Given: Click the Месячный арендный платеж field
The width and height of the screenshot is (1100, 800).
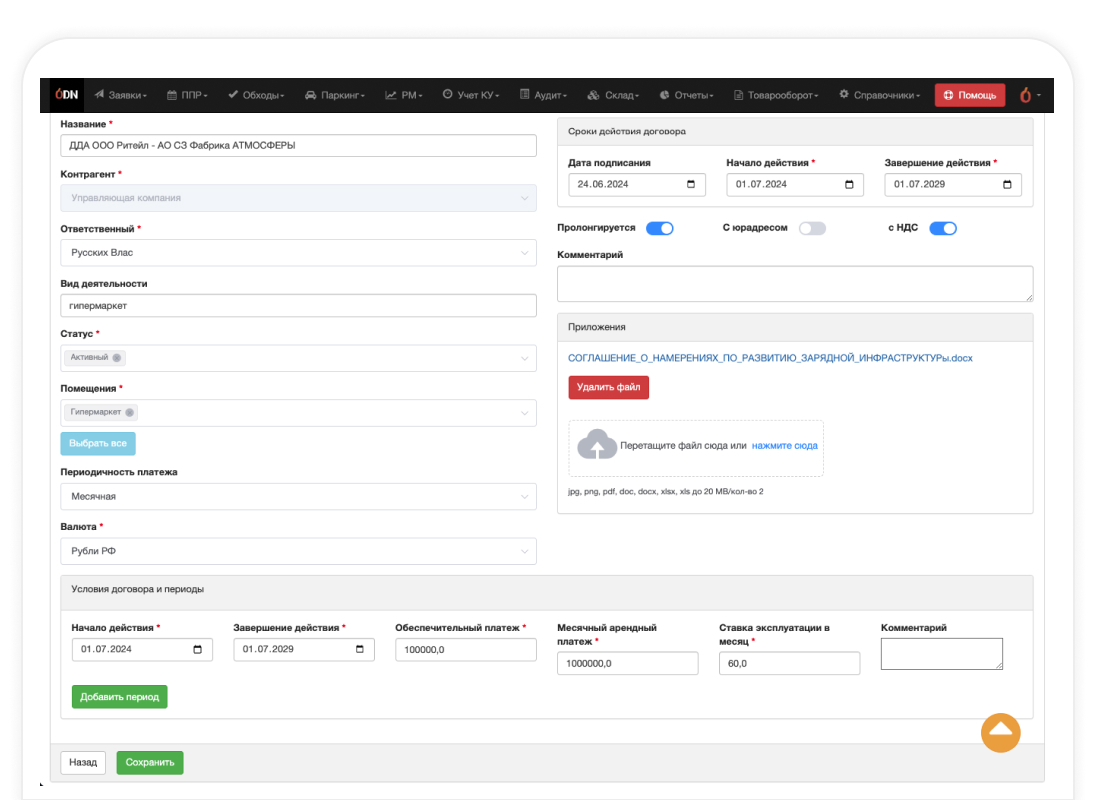Looking at the screenshot, I should 628,663.
